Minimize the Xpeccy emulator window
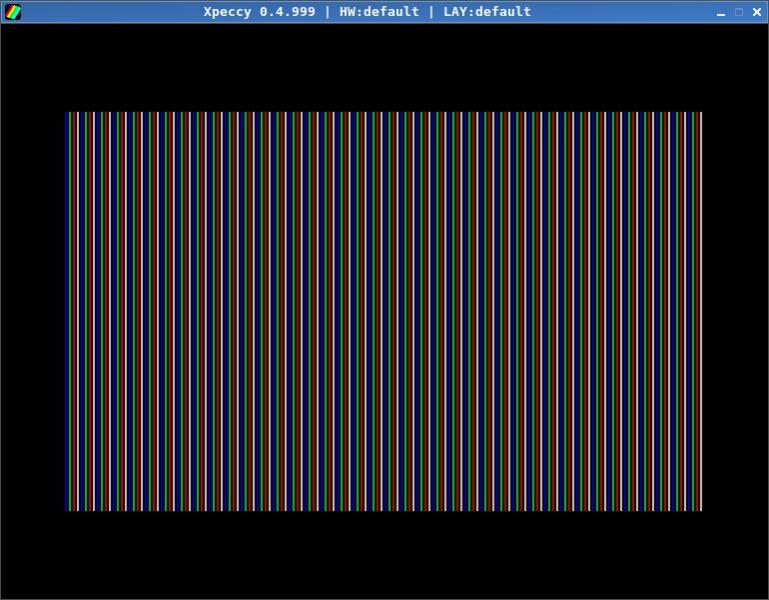This screenshot has height=600, width=769. tap(720, 12)
